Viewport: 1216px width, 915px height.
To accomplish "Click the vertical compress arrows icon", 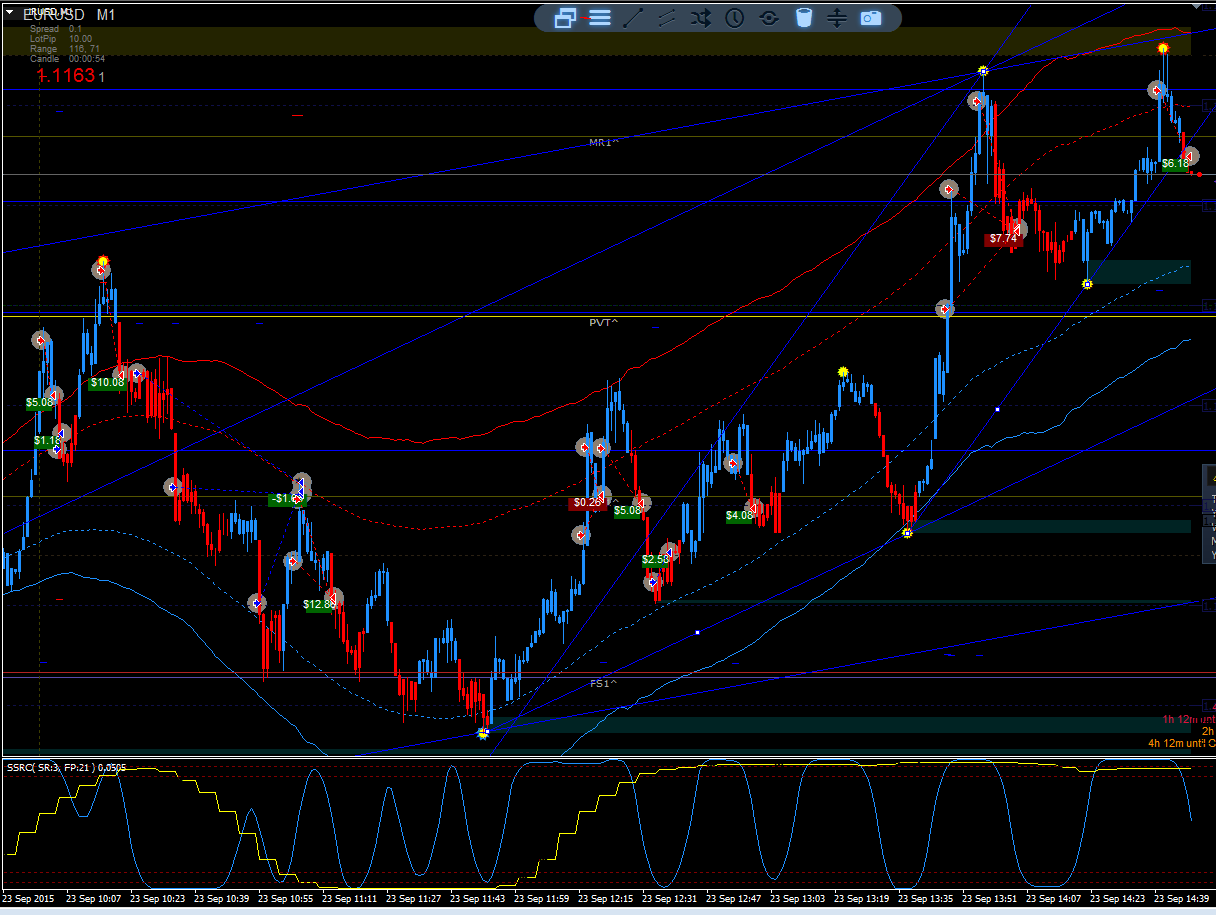I will (837, 18).
